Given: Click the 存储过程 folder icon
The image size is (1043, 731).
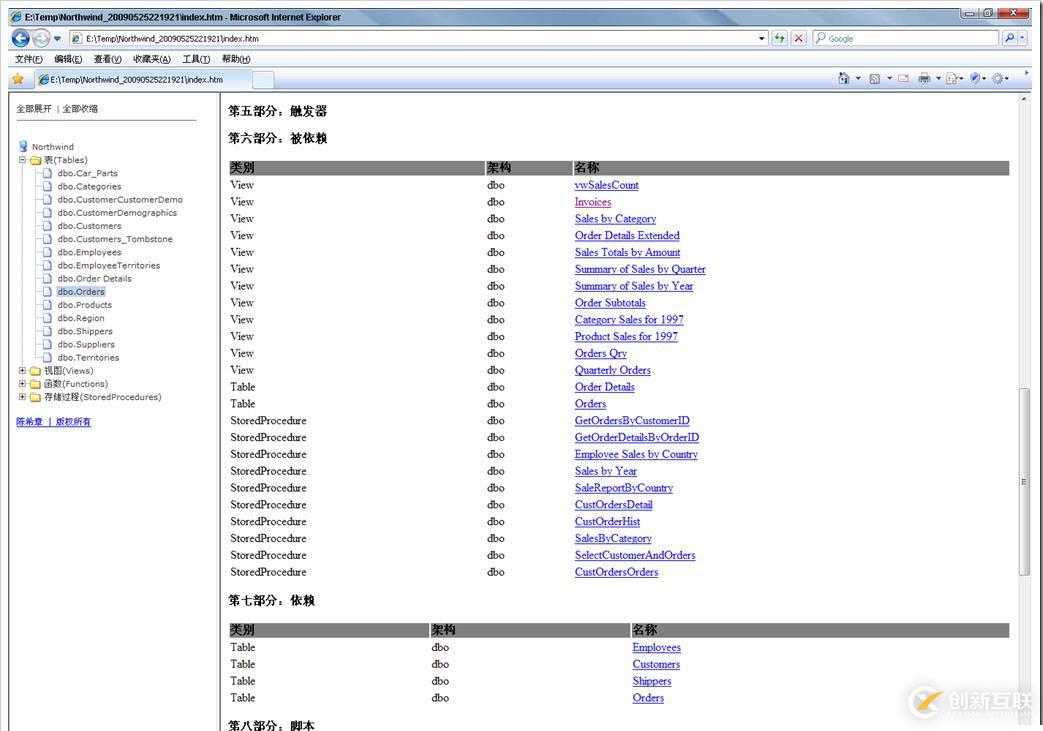Looking at the screenshot, I should point(35,397).
